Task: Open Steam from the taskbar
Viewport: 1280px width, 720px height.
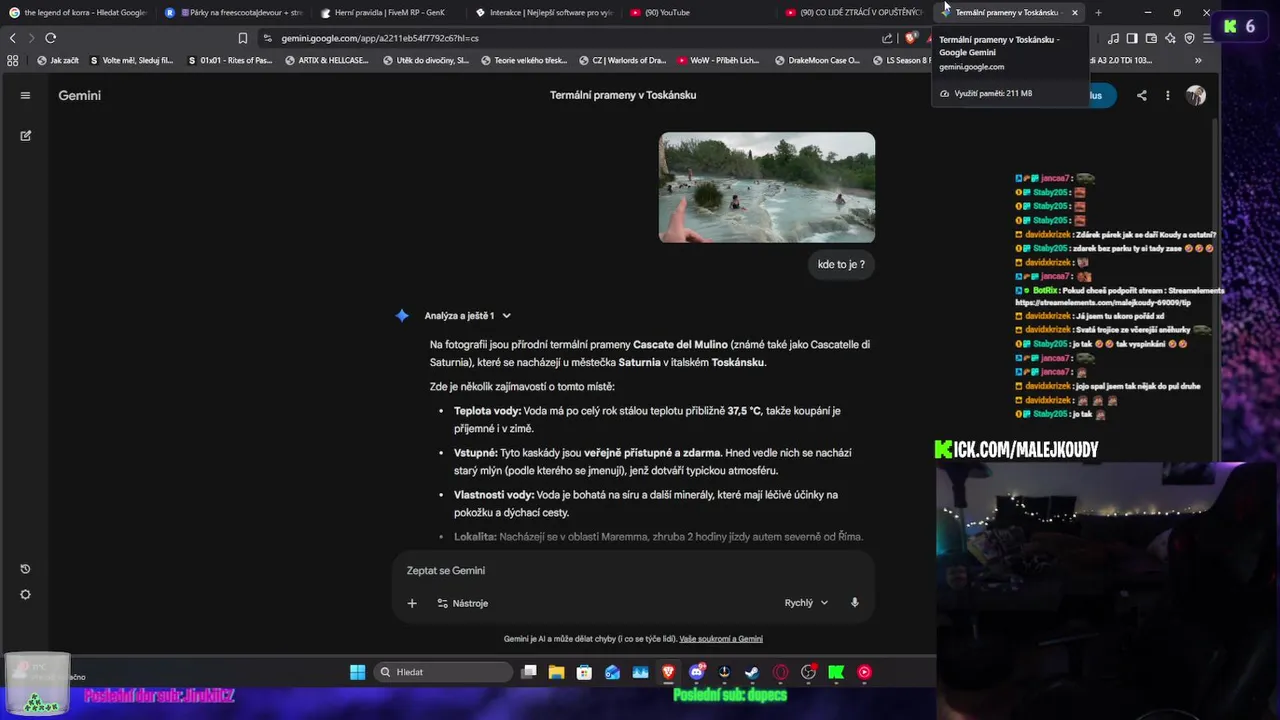Action: pos(752,672)
